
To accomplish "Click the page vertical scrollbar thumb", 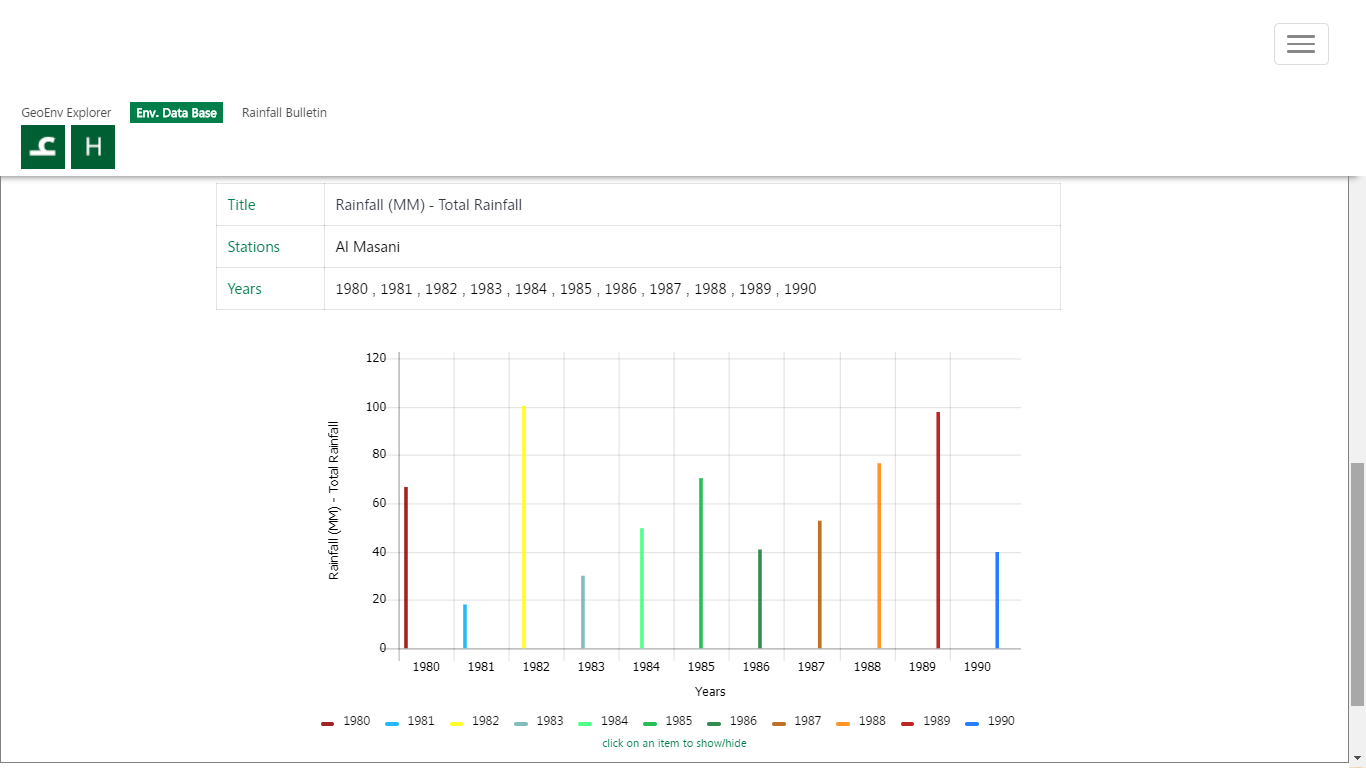I will click(x=1357, y=584).
